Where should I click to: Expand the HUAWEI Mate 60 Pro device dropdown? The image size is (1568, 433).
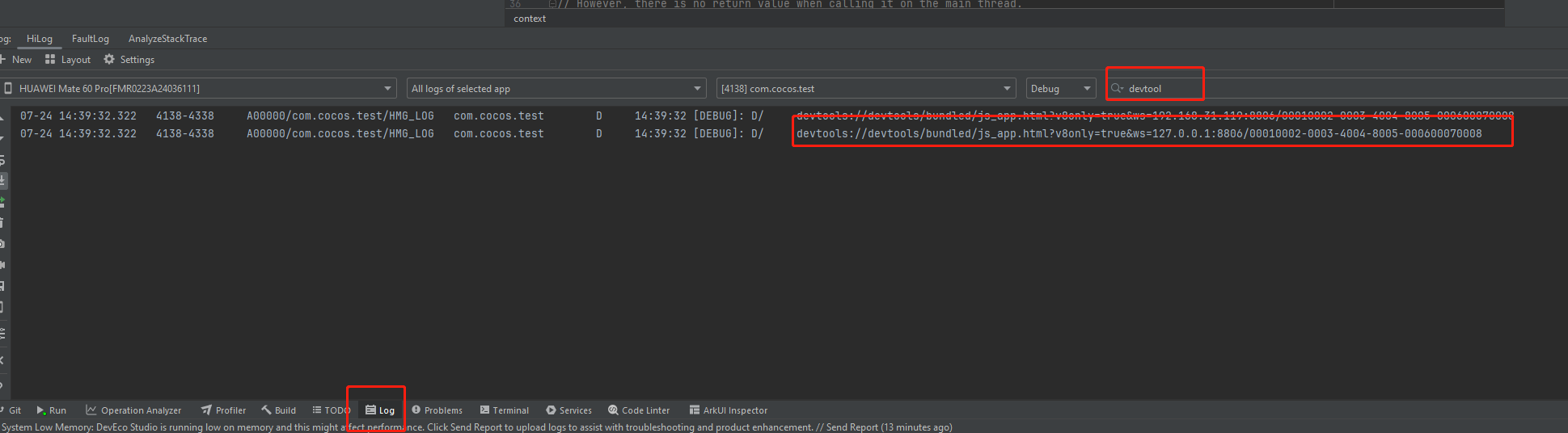coord(198,89)
